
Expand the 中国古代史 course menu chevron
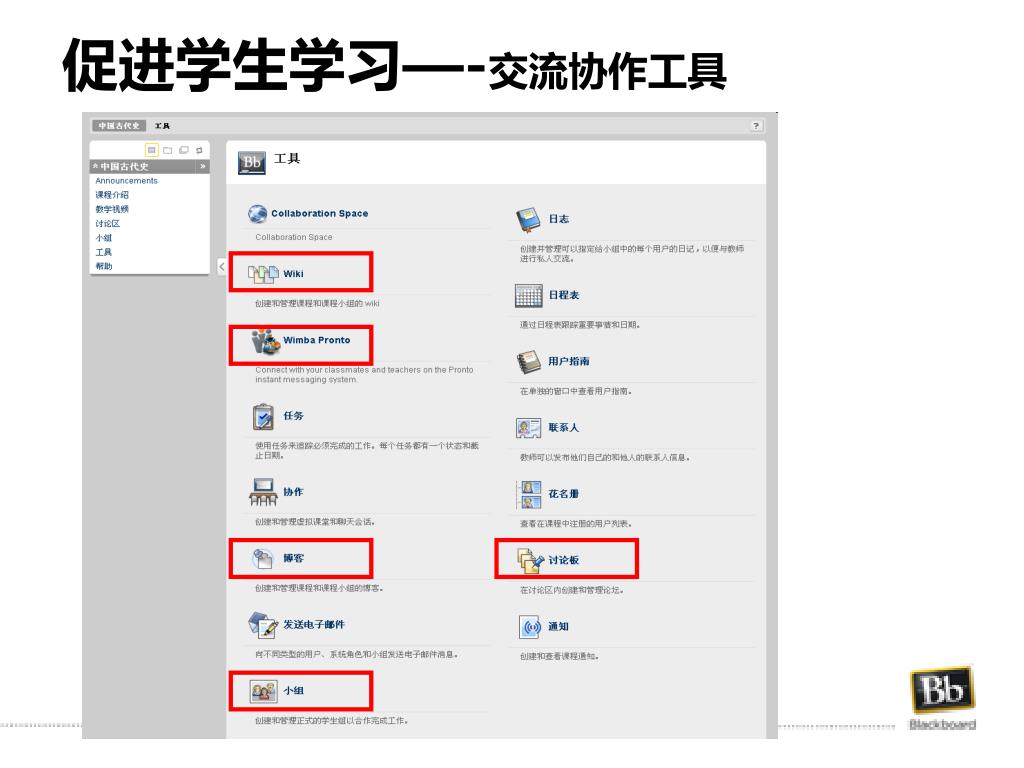[202, 167]
